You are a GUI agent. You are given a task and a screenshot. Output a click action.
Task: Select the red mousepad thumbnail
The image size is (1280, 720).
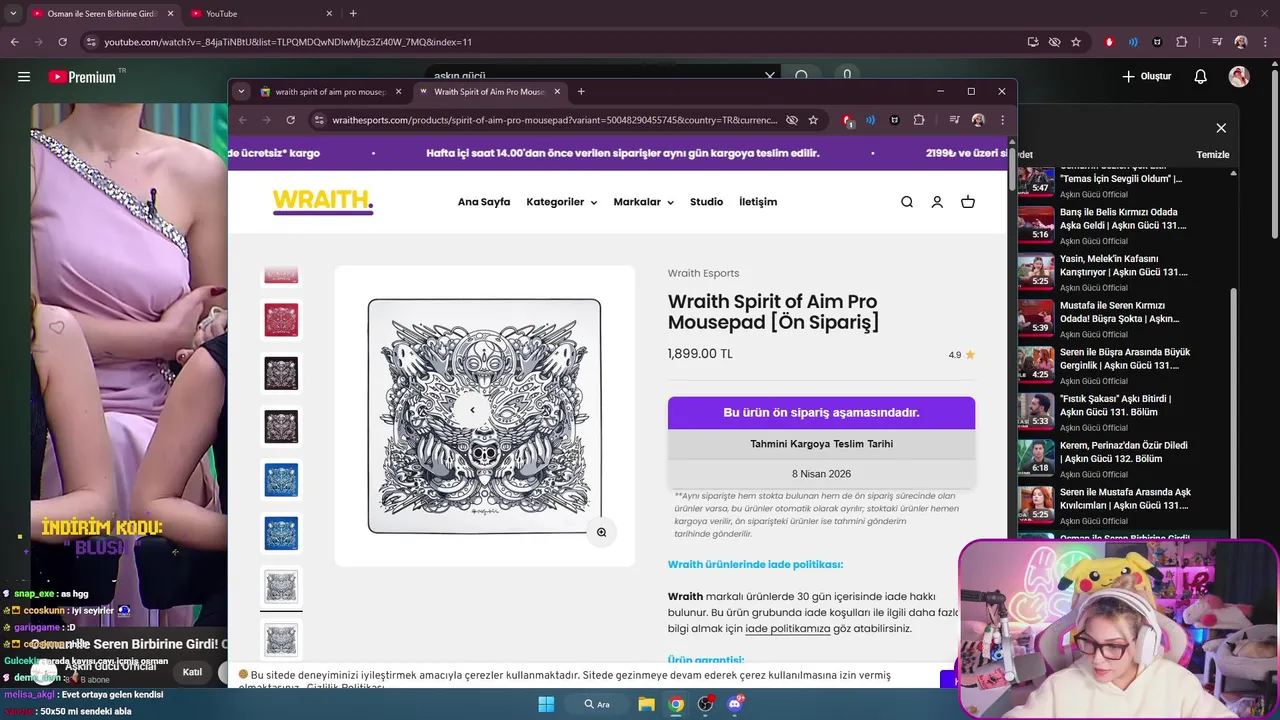[281, 320]
